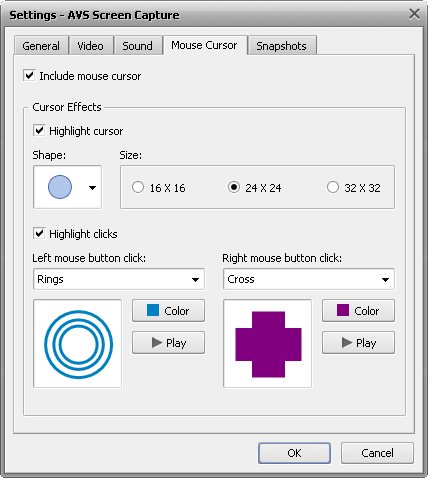
Task: Select the 24 X 24 radio button
Action: [234, 187]
